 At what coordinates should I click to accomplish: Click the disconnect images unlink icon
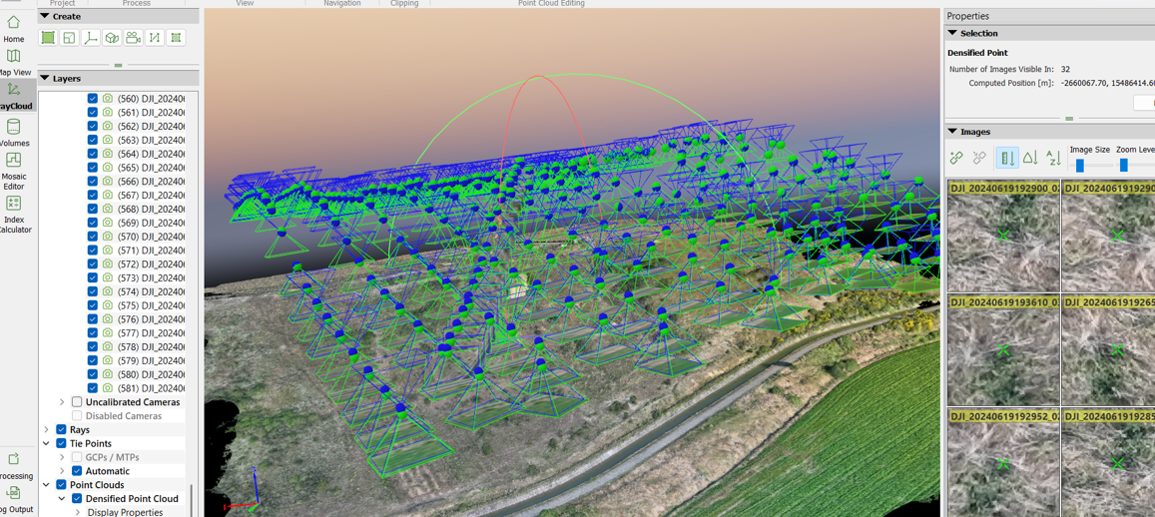click(x=980, y=157)
